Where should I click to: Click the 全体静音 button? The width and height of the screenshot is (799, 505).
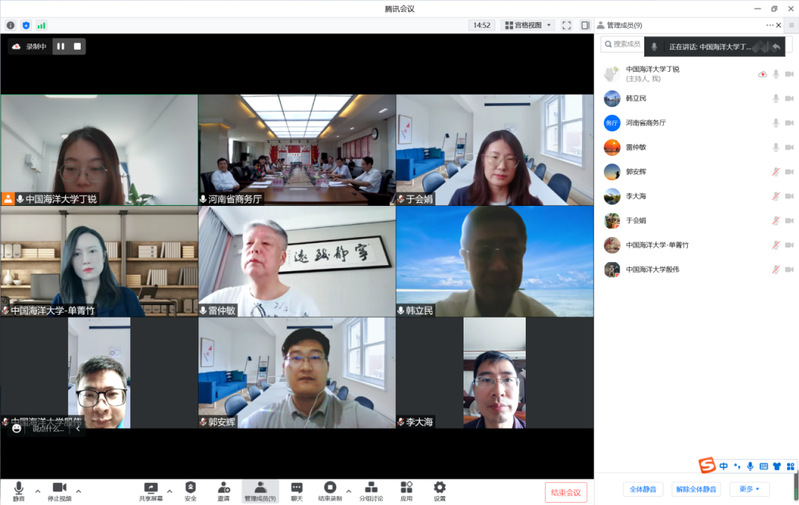[x=641, y=489]
